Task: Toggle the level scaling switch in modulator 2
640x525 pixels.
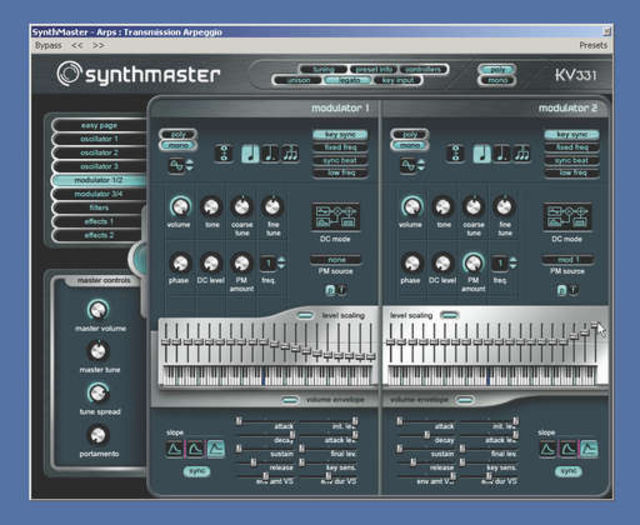Action: (x=449, y=315)
